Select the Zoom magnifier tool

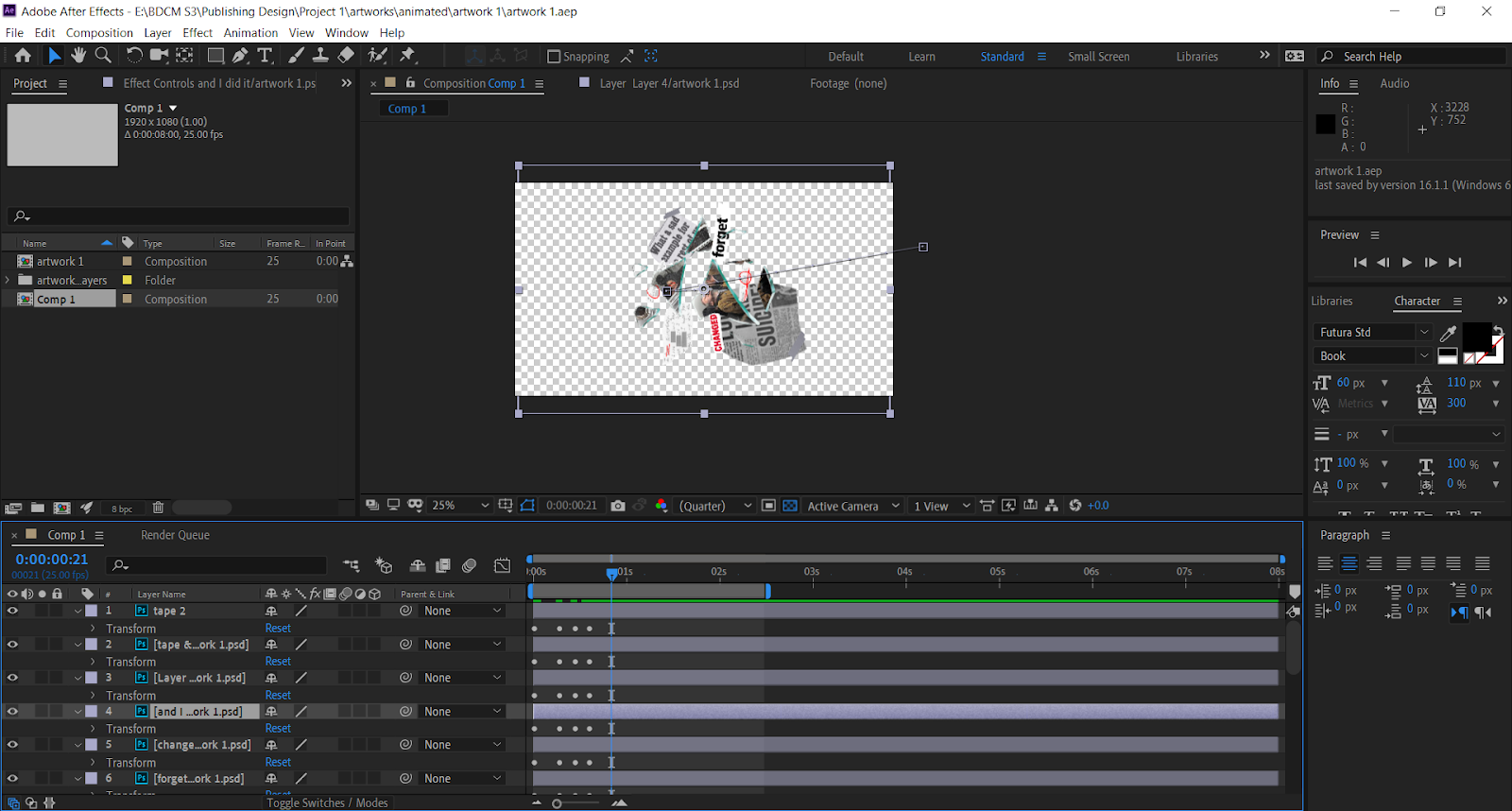click(103, 56)
